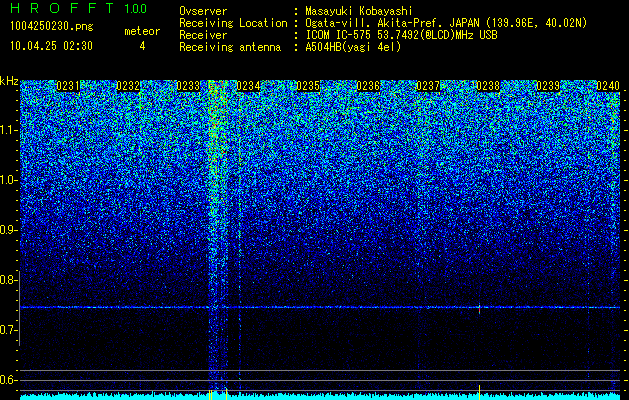The height and width of the screenshot is (400, 629).
Task: Click the 0234 time marker
Action: point(248,86)
